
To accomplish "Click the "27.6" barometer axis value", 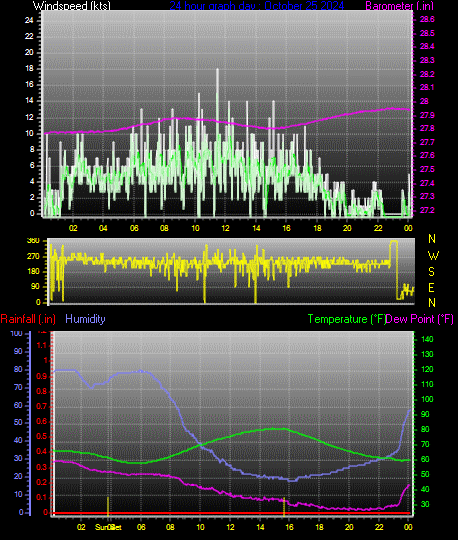I will [x=427, y=156].
